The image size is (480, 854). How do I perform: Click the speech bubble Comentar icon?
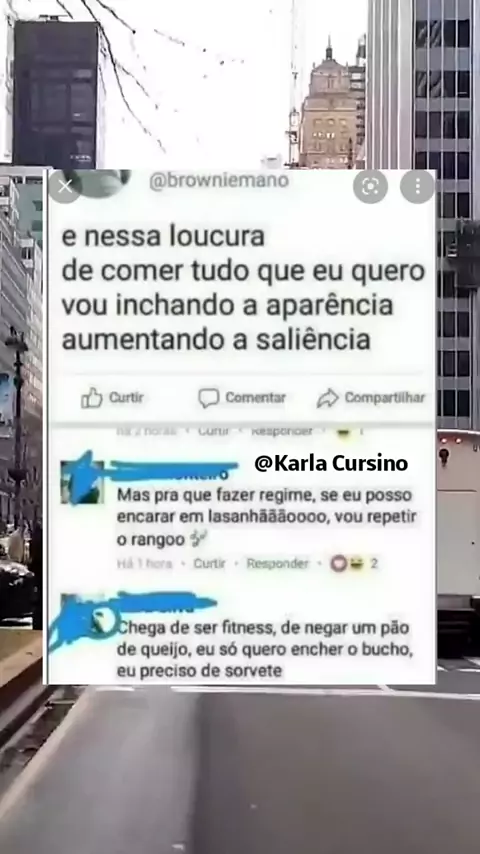point(208,398)
